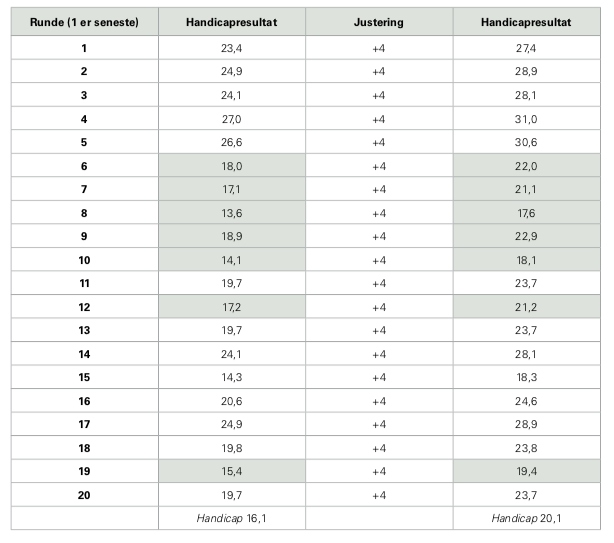Select the "Handicap 20,1" summary cell

(x=526, y=518)
